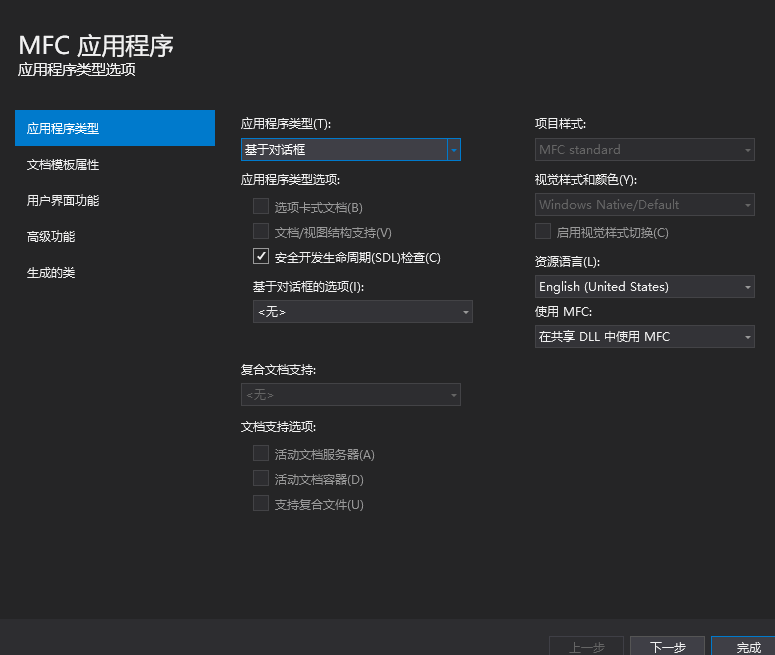Viewport: 775px width, 655px height.
Task: Click the 应用程序类型选项 section label
Action: pyautogui.click(x=290, y=179)
